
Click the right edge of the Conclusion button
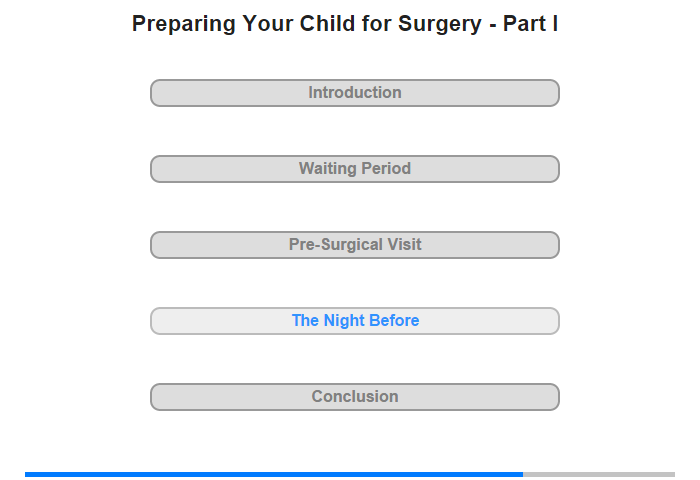(557, 397)
